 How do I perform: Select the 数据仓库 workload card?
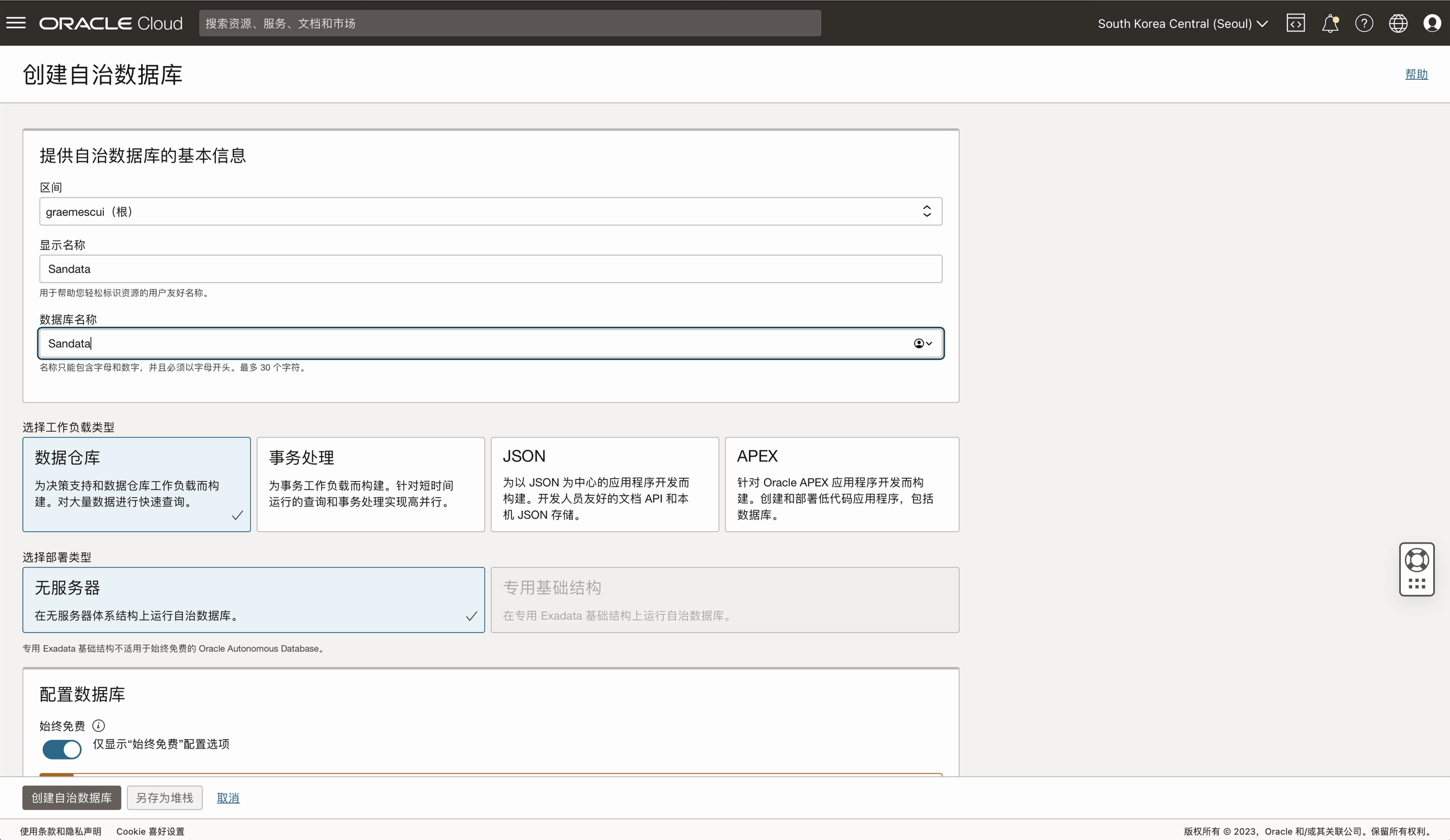[137, 484]
